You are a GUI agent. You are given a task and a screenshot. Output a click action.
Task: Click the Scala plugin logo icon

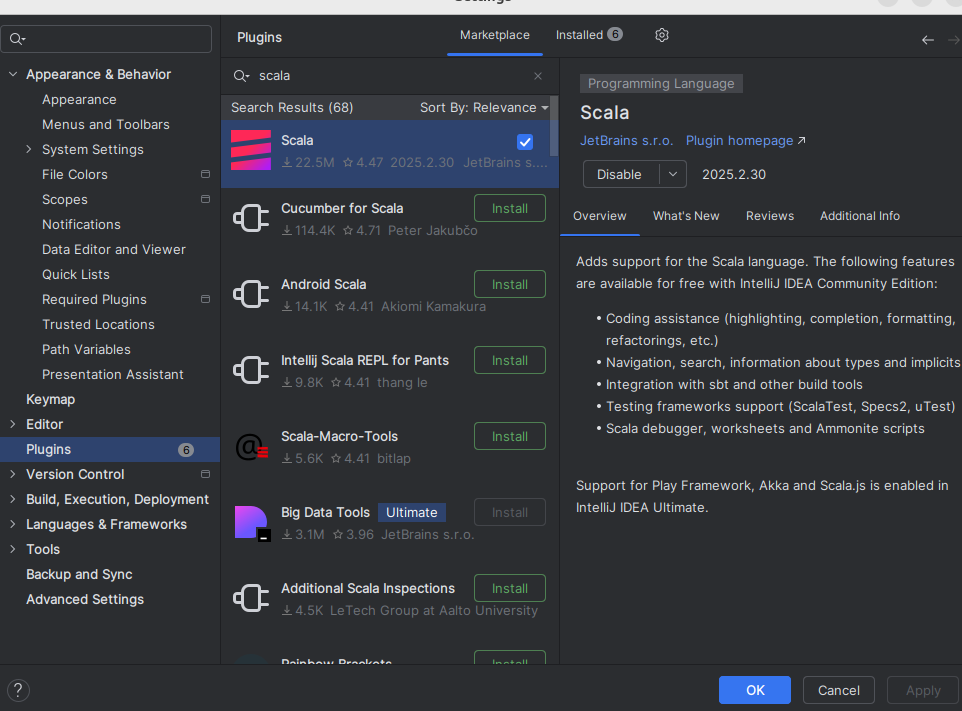click(x=251, y=150)
